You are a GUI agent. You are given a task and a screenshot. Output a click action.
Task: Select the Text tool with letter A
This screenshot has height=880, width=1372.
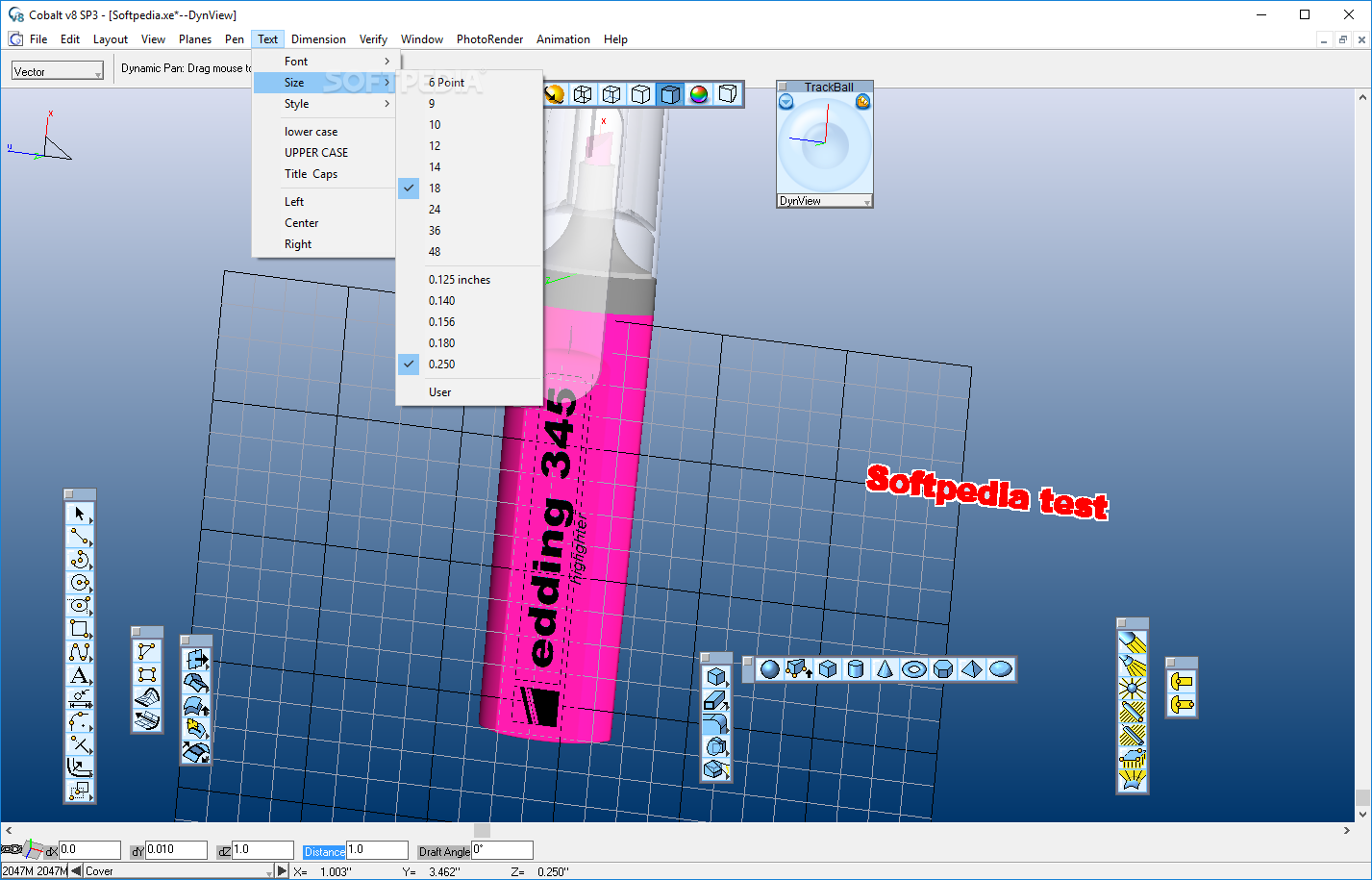click(80, 675)
